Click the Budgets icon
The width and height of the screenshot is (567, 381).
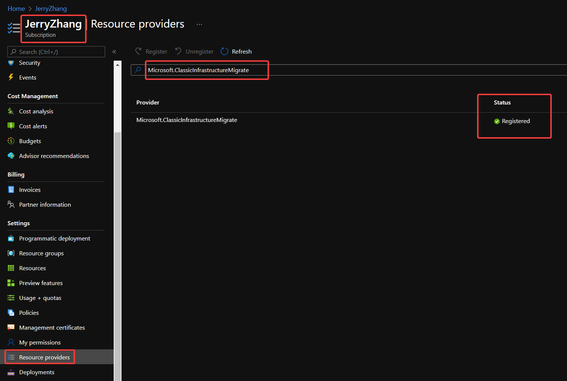(x=11, y=141)
